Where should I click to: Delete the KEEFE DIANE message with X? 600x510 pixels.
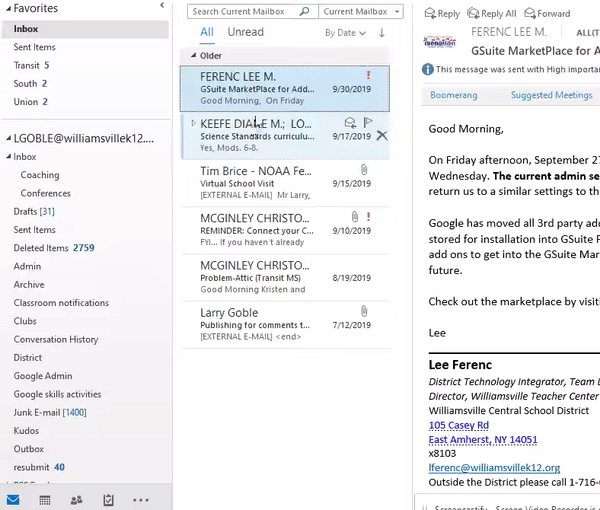382,135
